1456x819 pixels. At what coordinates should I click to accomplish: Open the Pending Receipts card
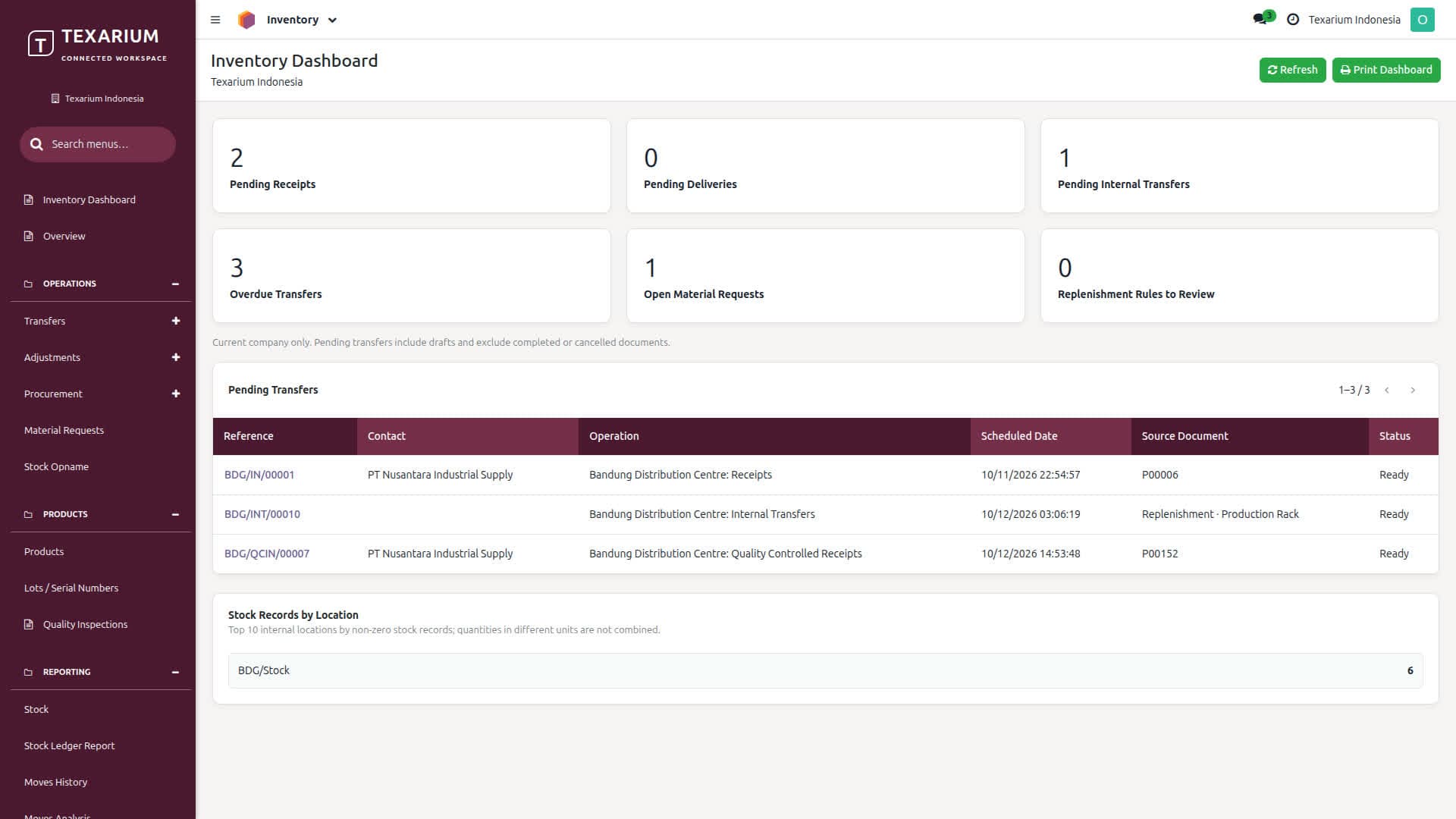pyautogui.click(x=412, y=165)
